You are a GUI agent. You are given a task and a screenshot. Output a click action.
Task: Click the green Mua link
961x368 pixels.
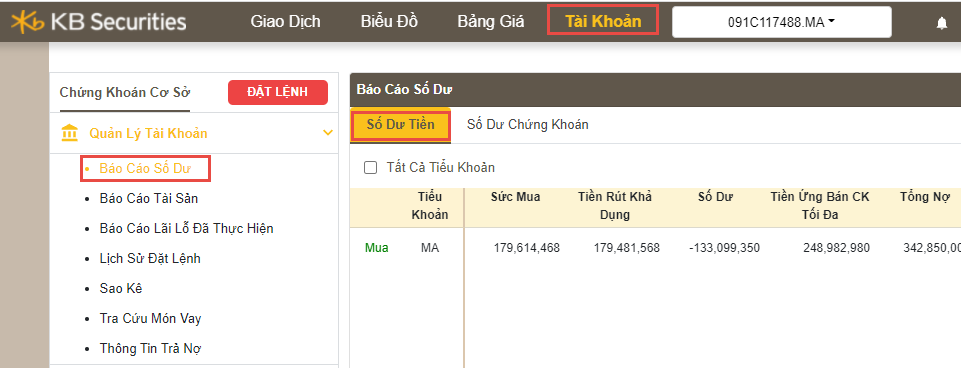click(x=377, y=248)
